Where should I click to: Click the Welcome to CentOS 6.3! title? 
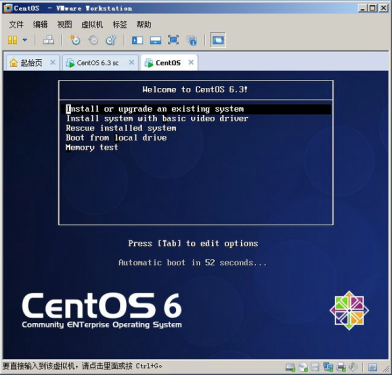pos(195,90)
